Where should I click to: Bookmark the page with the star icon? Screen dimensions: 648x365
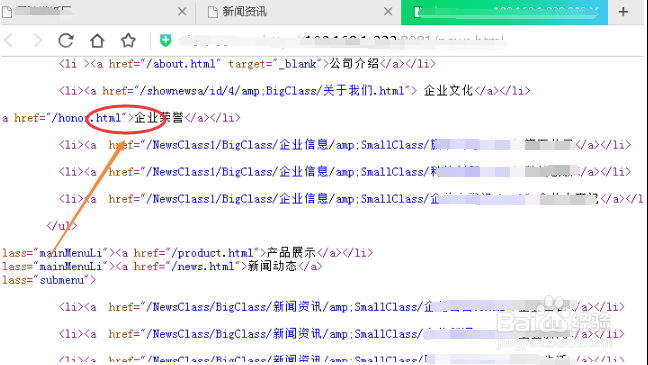coord(128,41)
